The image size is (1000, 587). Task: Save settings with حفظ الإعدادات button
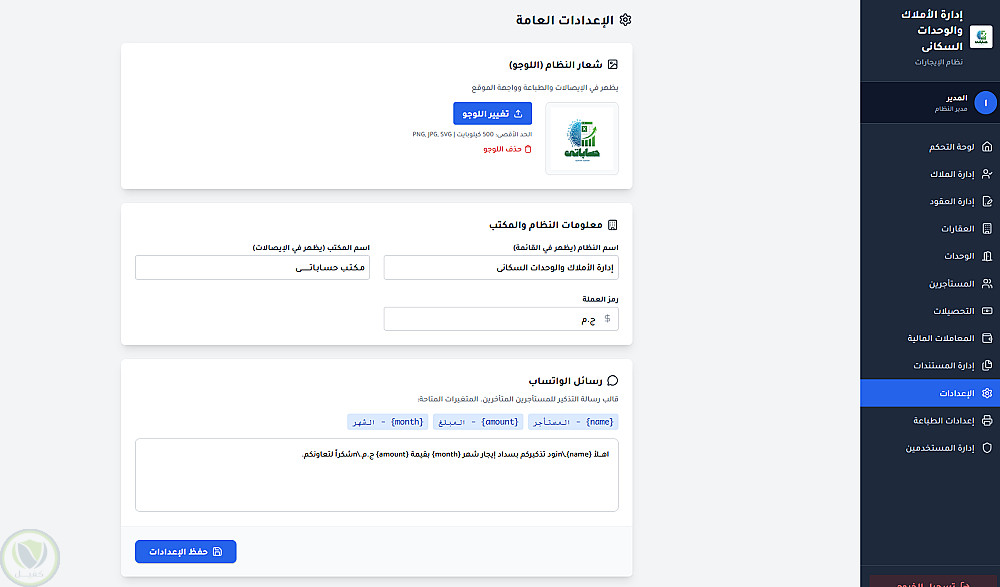[186, 551]
